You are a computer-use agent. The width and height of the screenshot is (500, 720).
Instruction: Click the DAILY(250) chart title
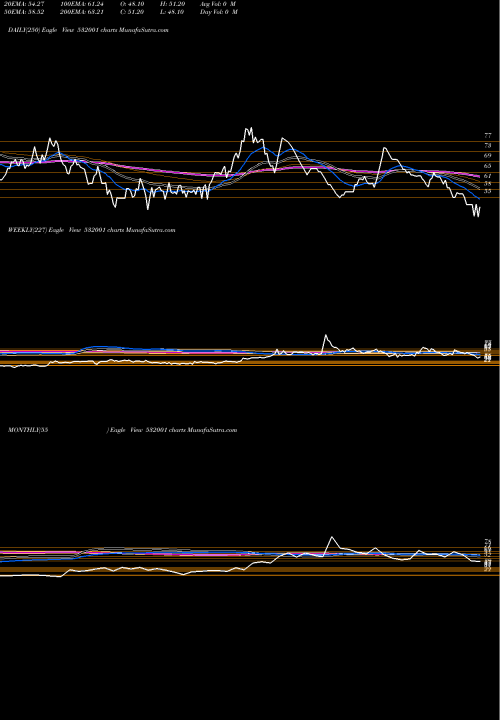point(88,30)
